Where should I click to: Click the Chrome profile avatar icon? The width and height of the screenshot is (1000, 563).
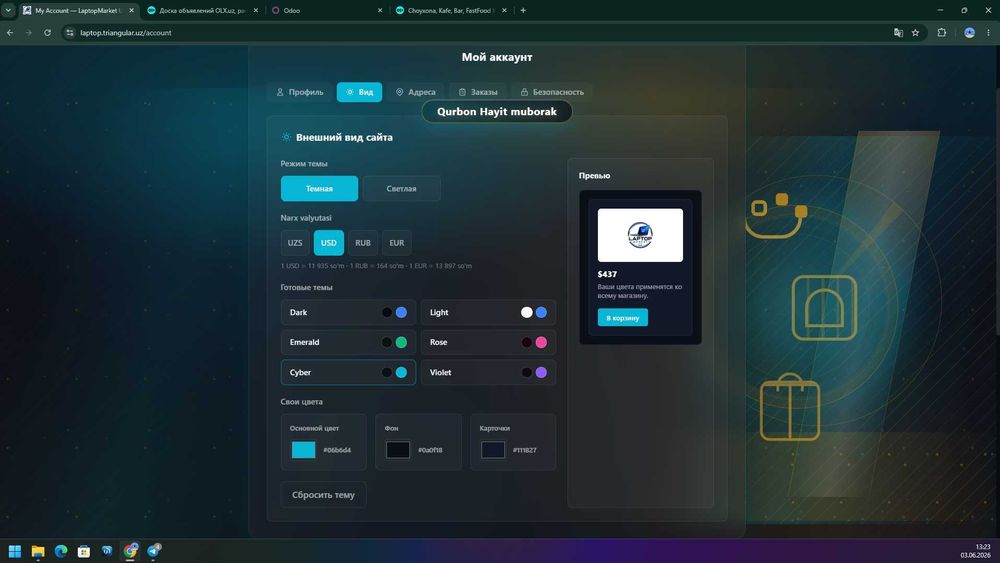click(x=969, y=33)
